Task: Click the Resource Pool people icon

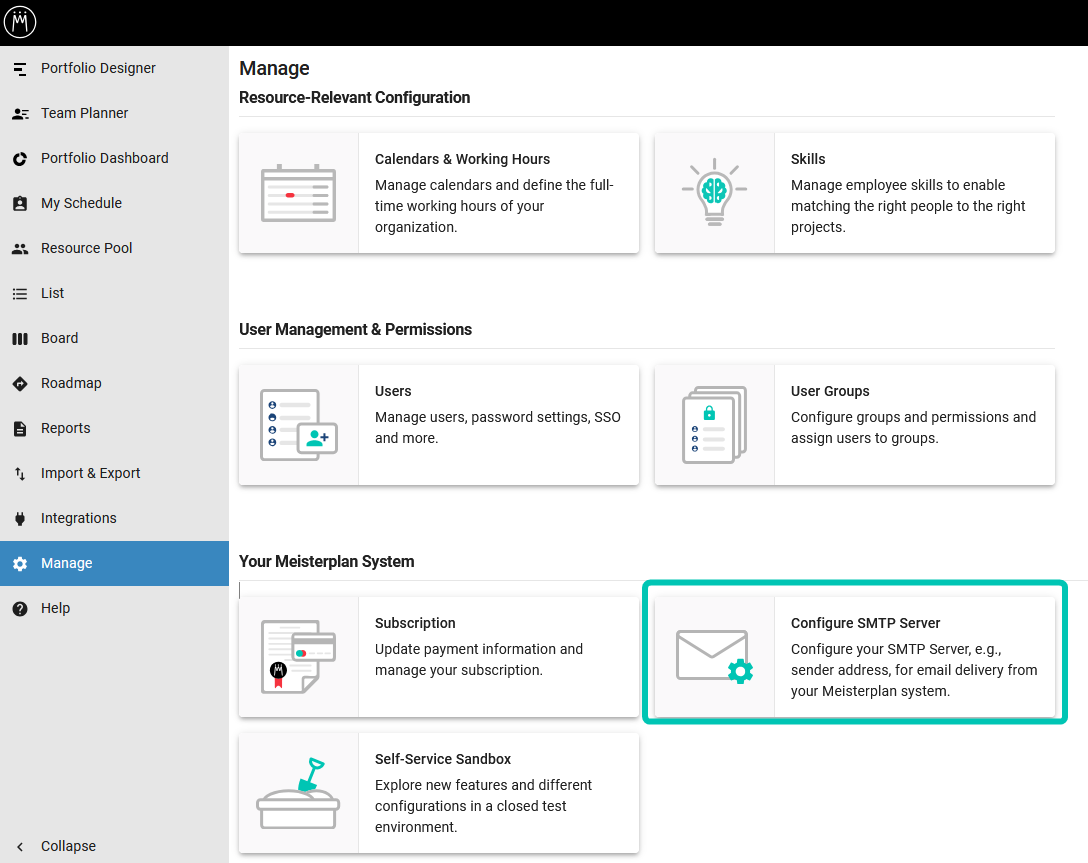Action: [x=20, y=248]
